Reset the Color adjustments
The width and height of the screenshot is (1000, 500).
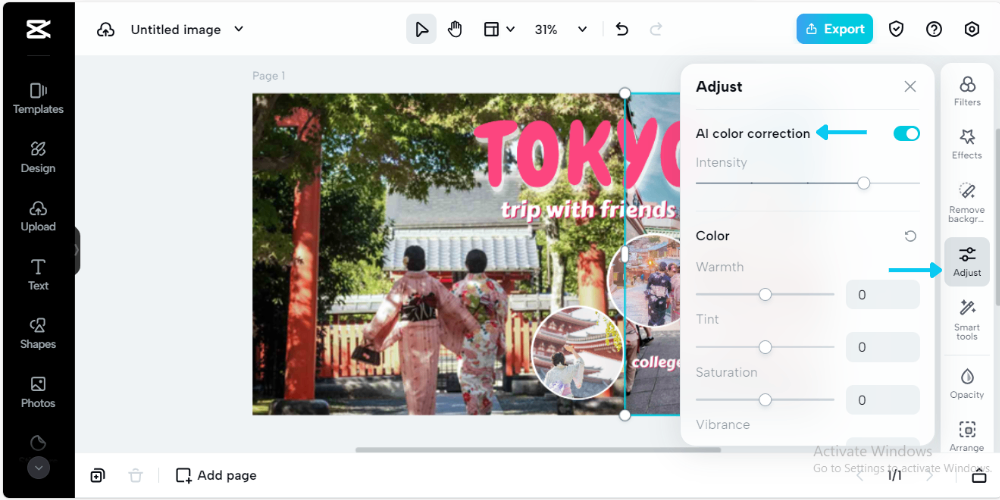pos(911,236)
